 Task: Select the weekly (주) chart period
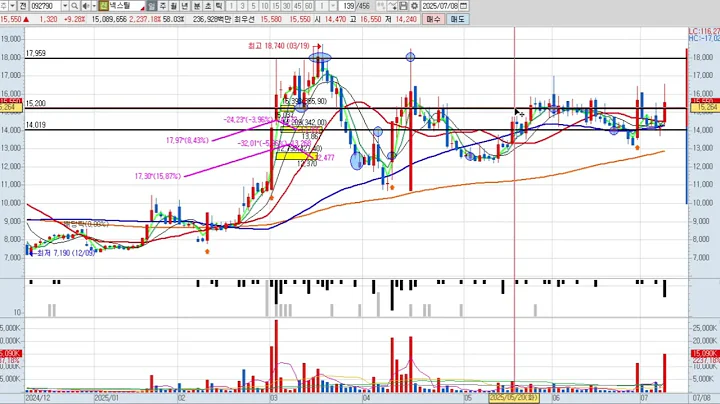pyautogui.click(x=163, y=6)
